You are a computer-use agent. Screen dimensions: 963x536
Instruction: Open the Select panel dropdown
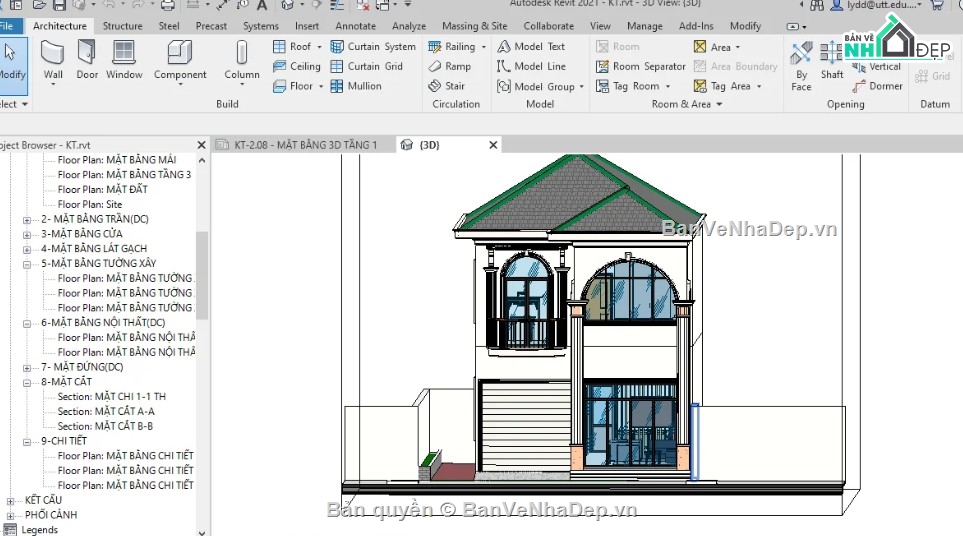pyautogui.click(x=25, y=104)
